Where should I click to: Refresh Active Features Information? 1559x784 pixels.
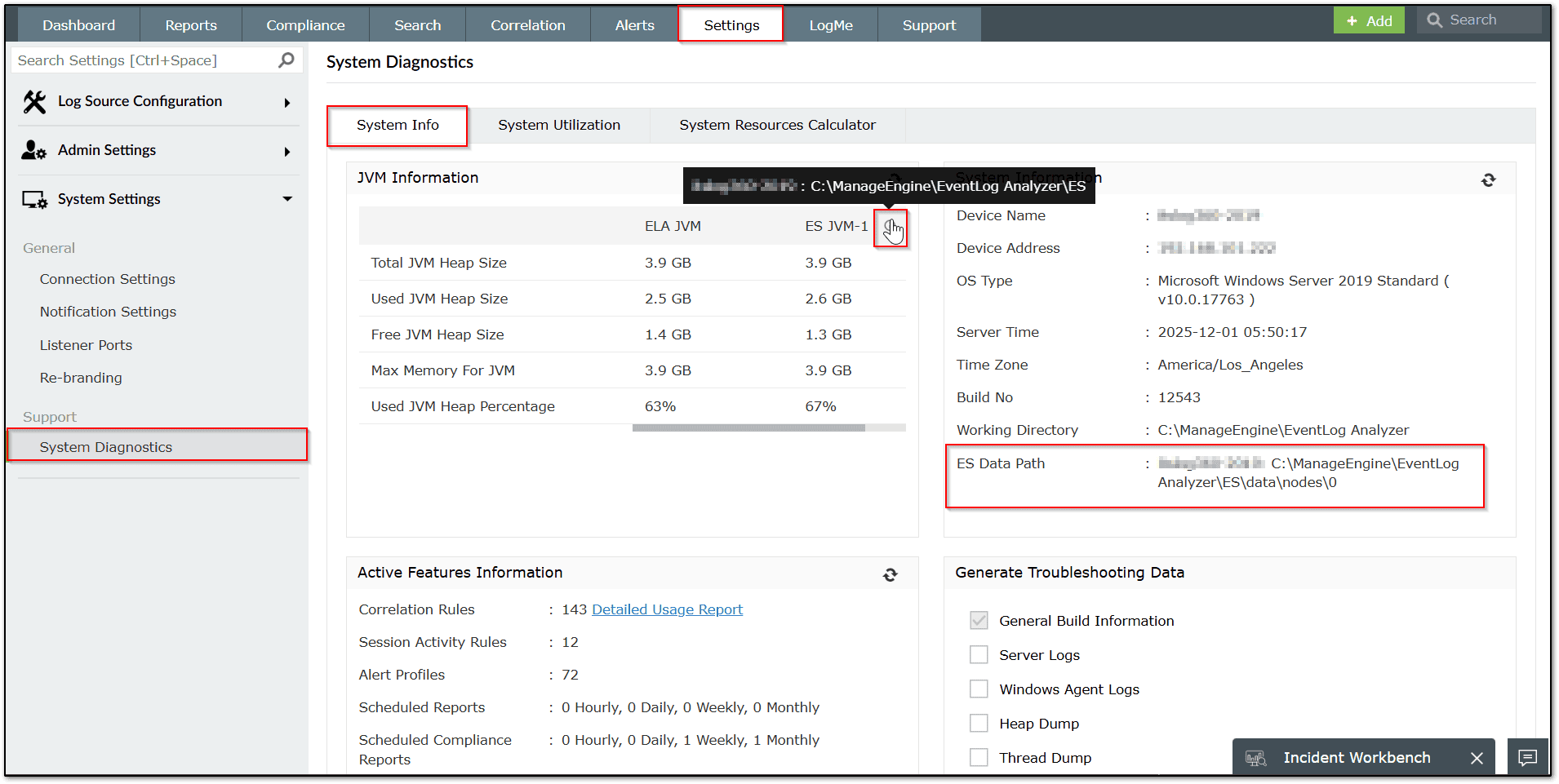pos(890,575)
